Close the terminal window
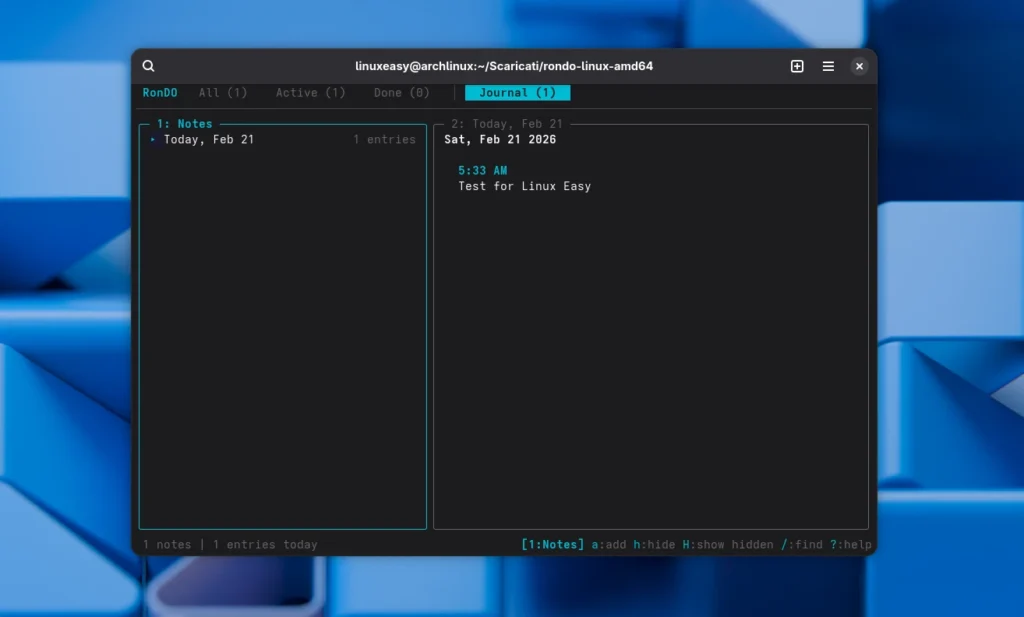The width and height of the screenshot is (1024, 617). (859, 66)
